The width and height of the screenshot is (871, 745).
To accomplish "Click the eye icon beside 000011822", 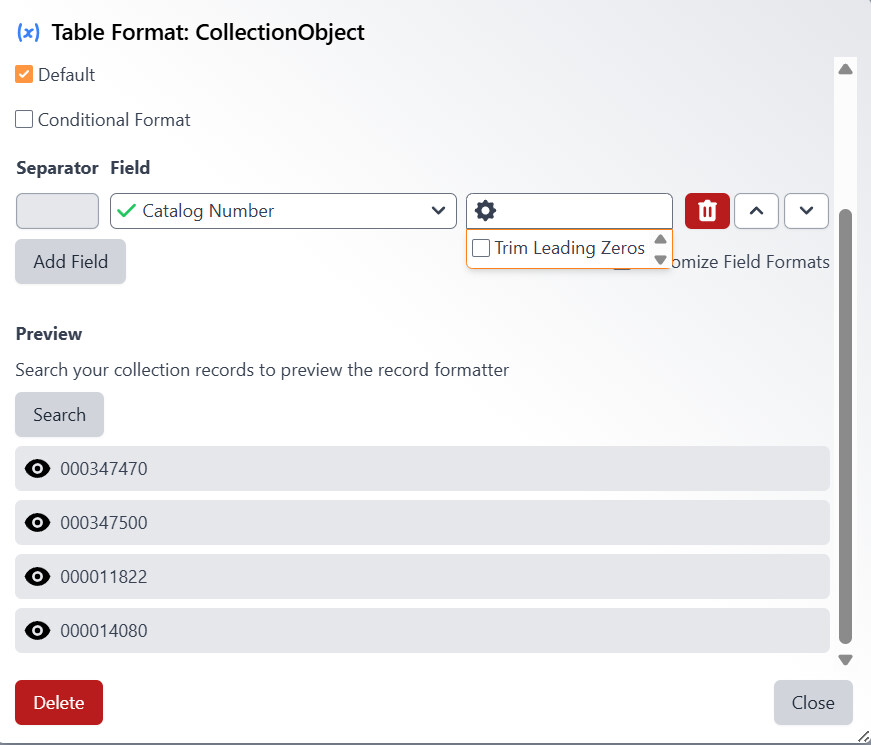I will coord(37,576).
